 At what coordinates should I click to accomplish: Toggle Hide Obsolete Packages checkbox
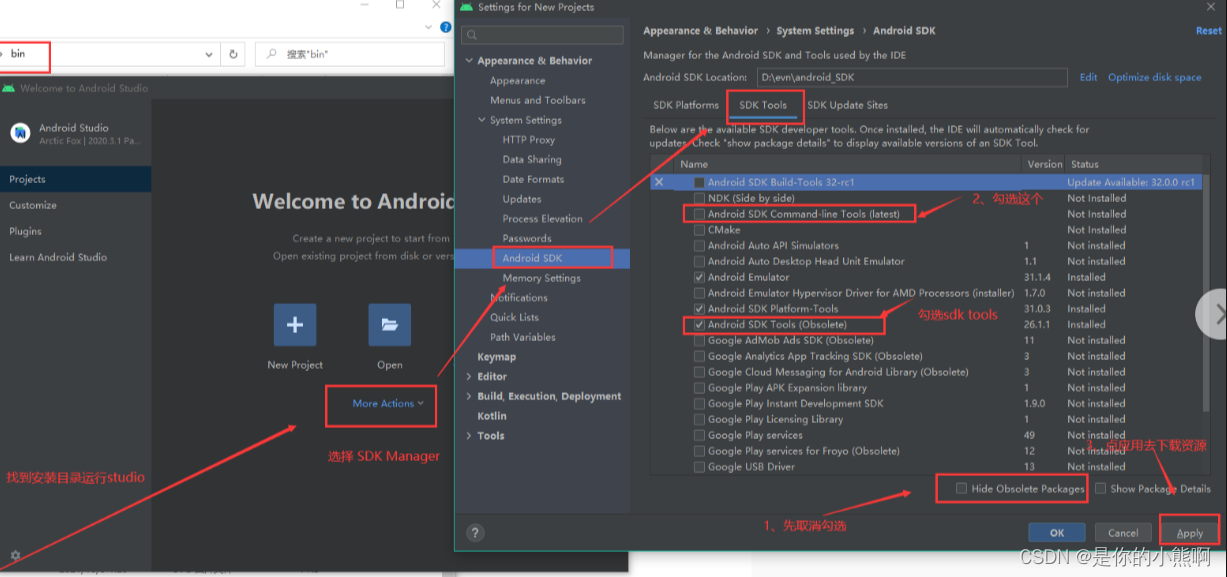click(x=961, y=489)
